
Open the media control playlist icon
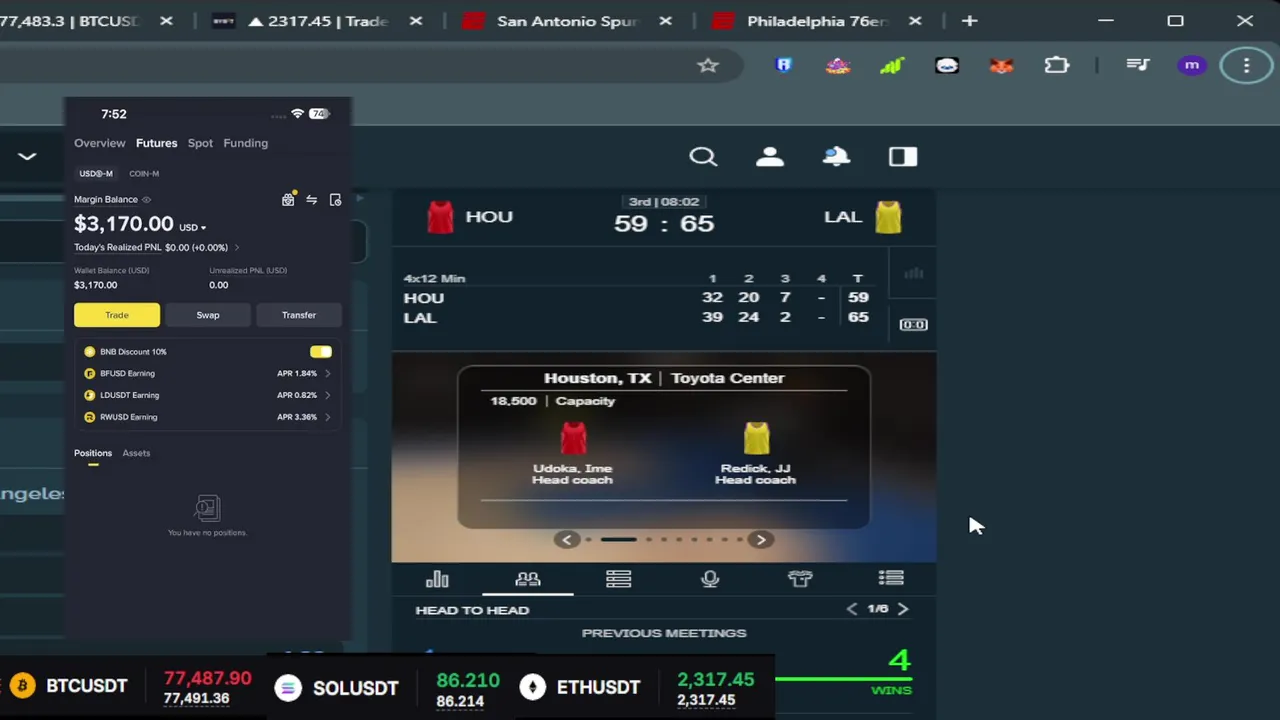1137,65
